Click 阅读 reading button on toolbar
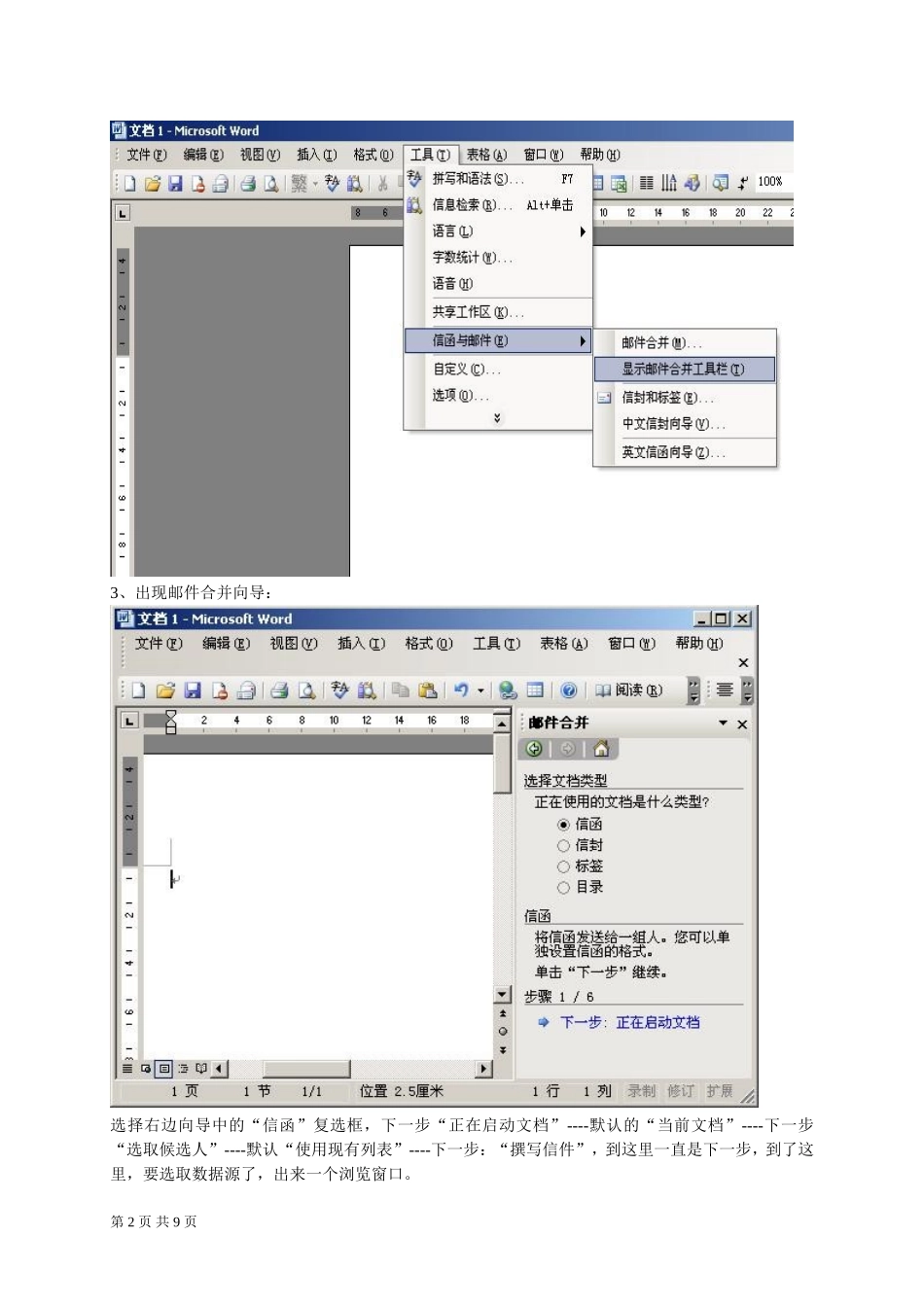Screen dimensions: 924x1307 coord(629,690)
